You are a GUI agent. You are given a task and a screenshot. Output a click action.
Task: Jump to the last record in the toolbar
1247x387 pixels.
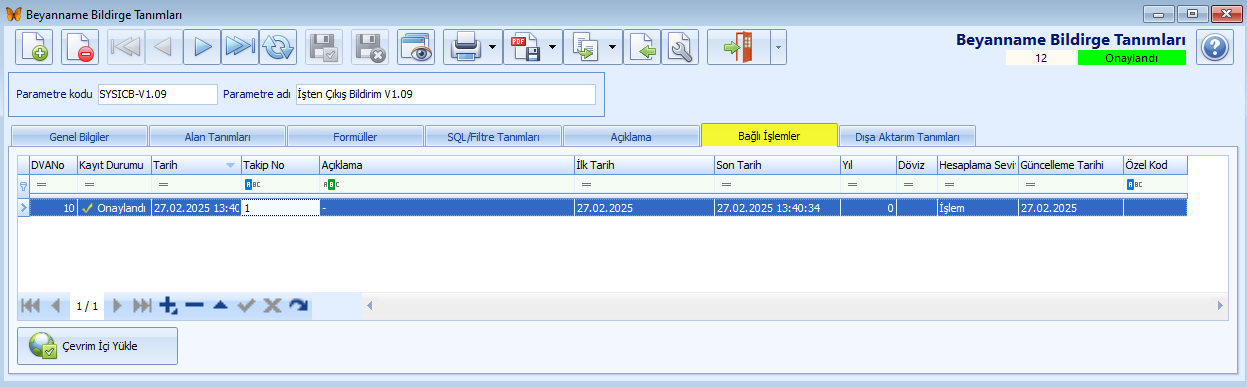point(240,47)
